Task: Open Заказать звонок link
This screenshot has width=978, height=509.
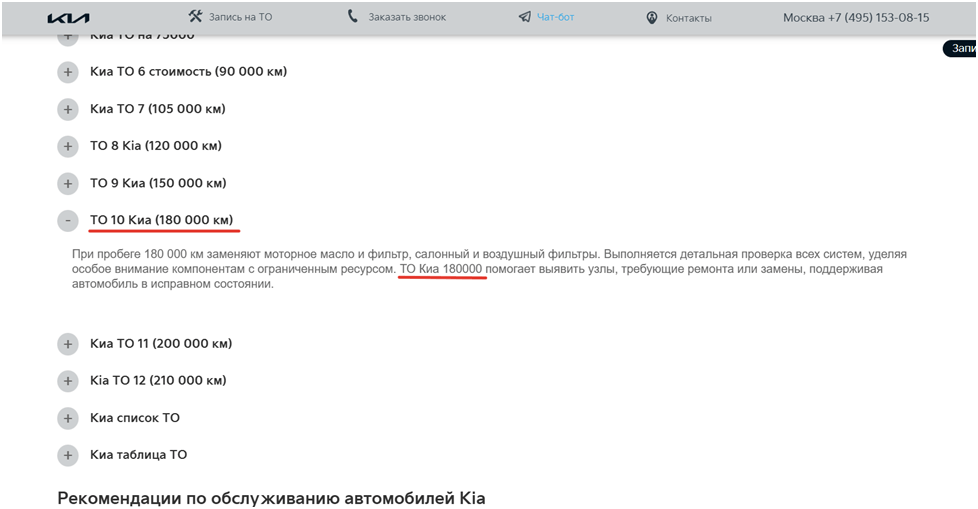Action: tap(407, 17)
